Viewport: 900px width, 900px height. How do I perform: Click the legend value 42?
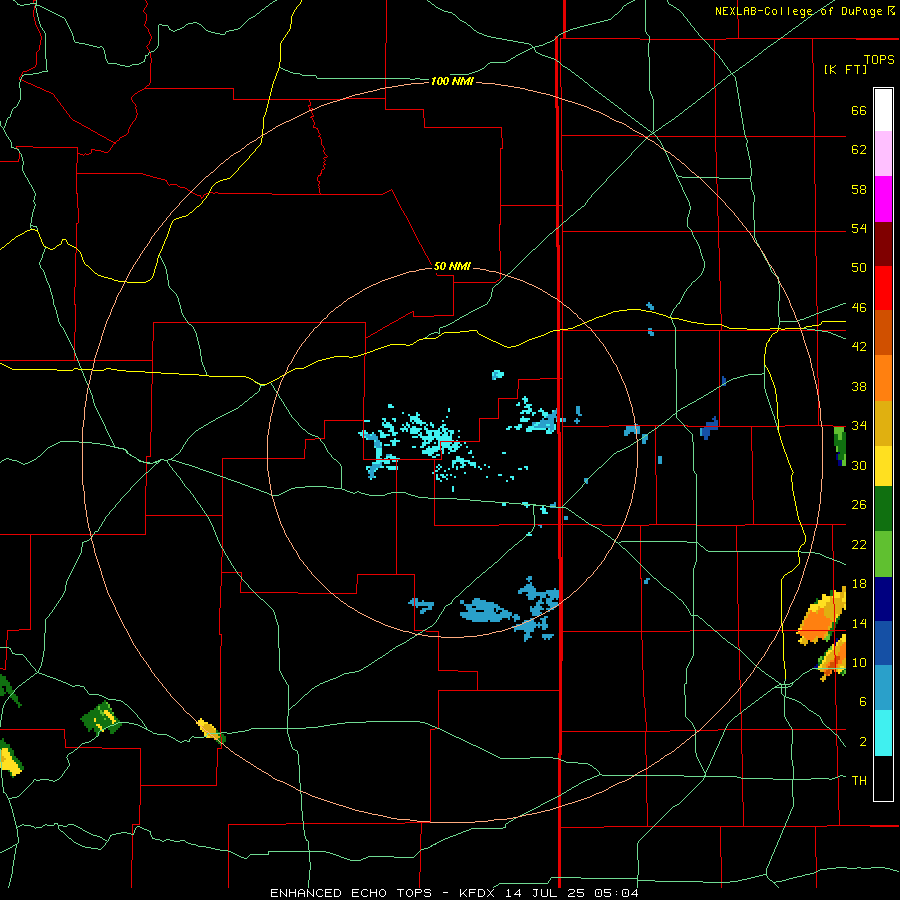coord(859,347)
